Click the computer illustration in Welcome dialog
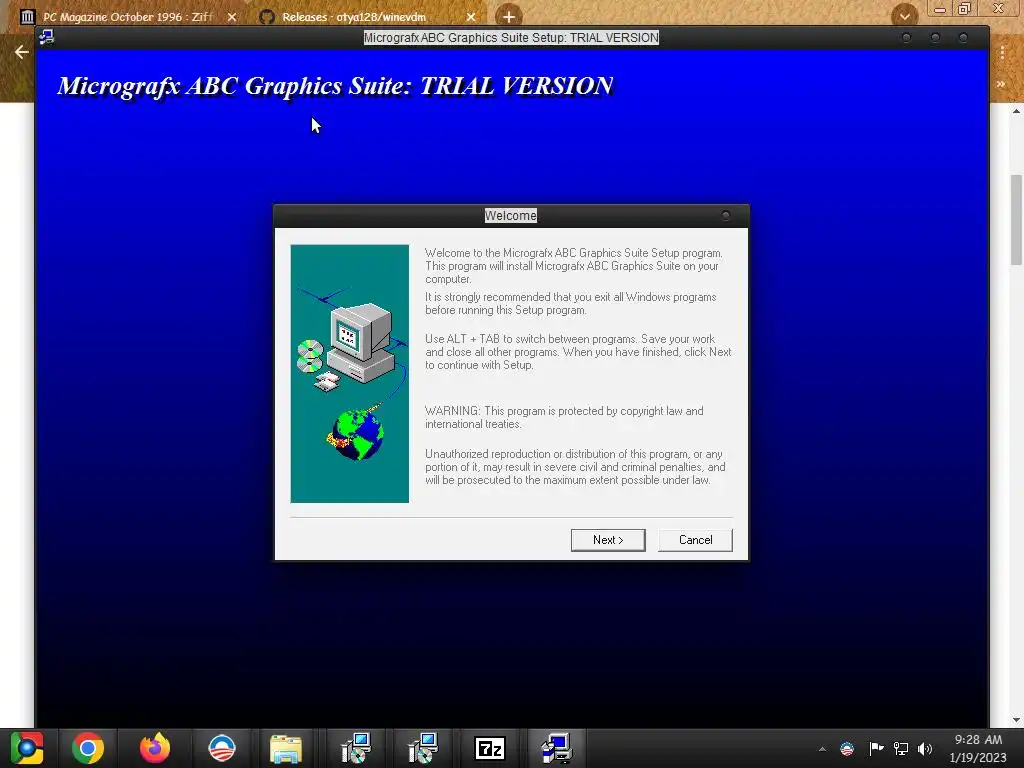Screen dimensions: 1024x768 (x=349, y=374)
